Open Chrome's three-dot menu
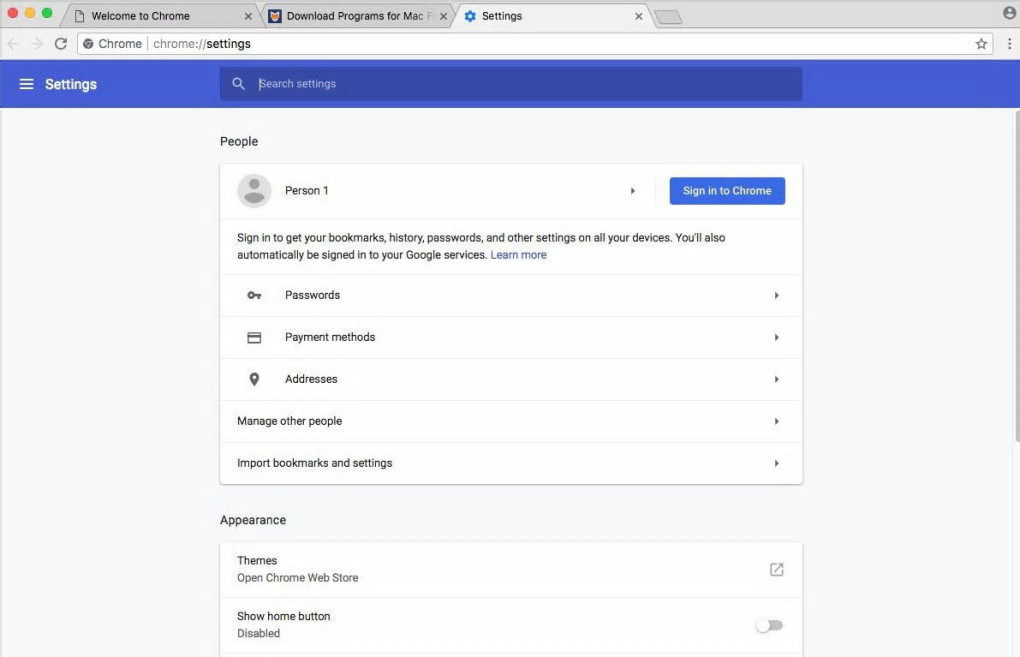This screenshot has height=657, width=1020. [x=1009, y=44]
